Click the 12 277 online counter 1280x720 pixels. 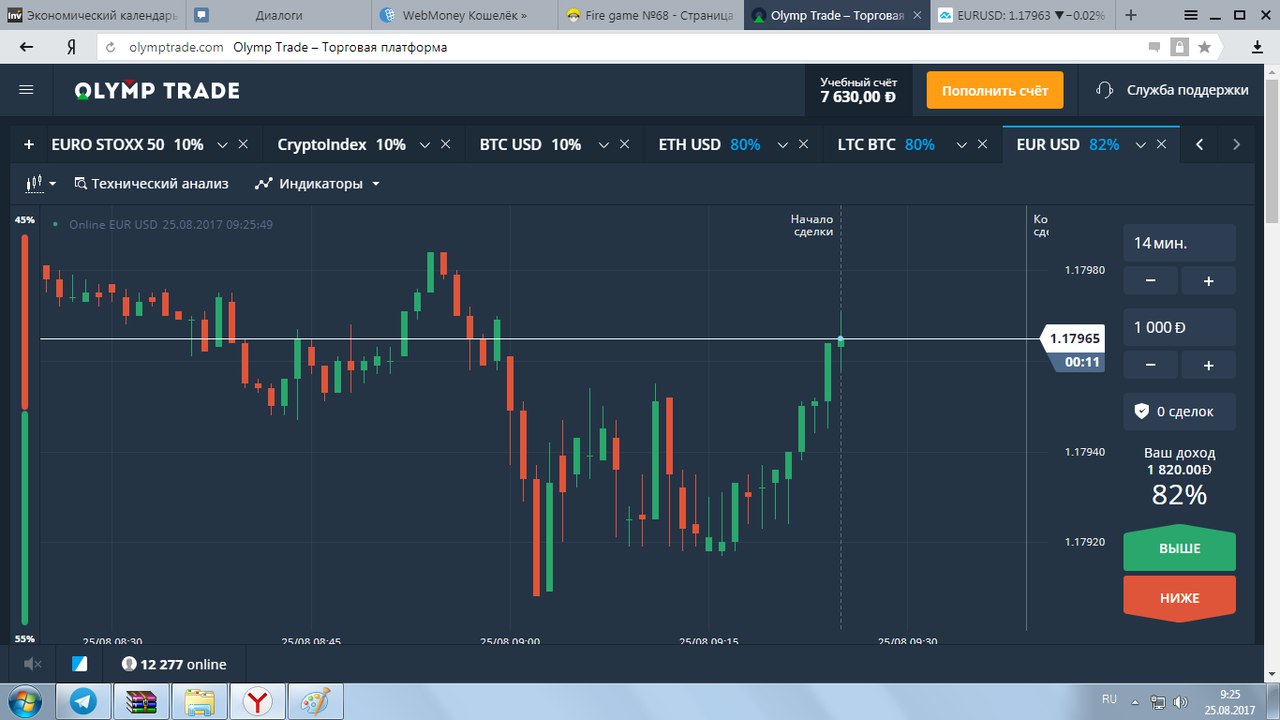[x=174, y=664]
